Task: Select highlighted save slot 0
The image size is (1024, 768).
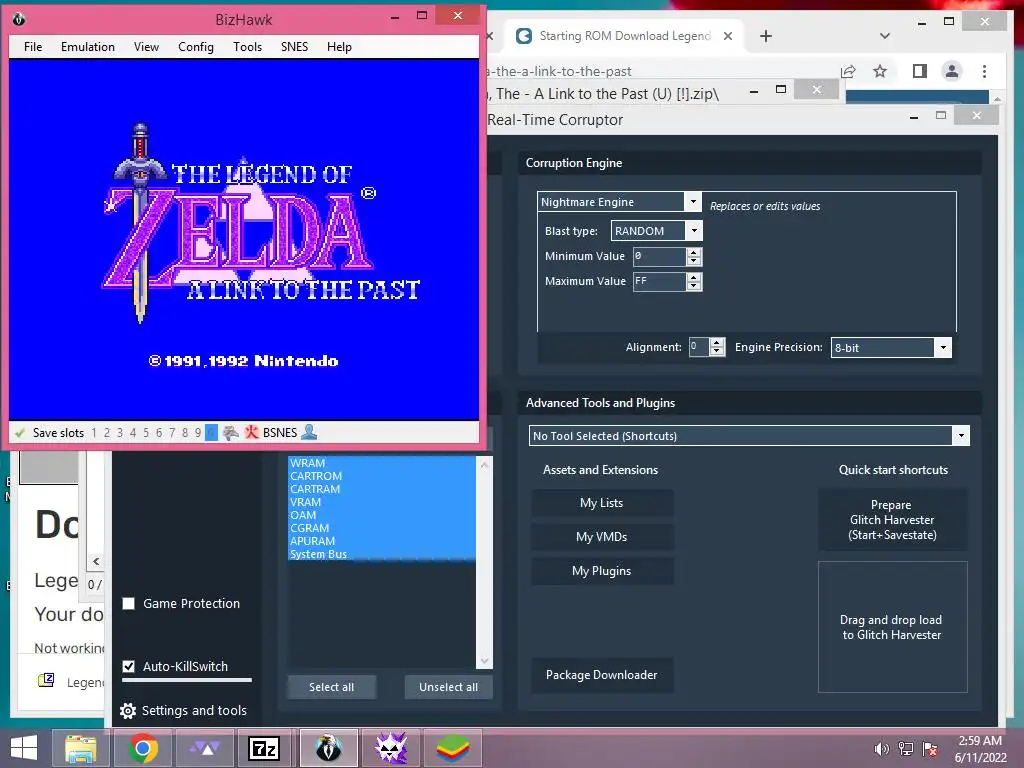Action: [212, 432]
